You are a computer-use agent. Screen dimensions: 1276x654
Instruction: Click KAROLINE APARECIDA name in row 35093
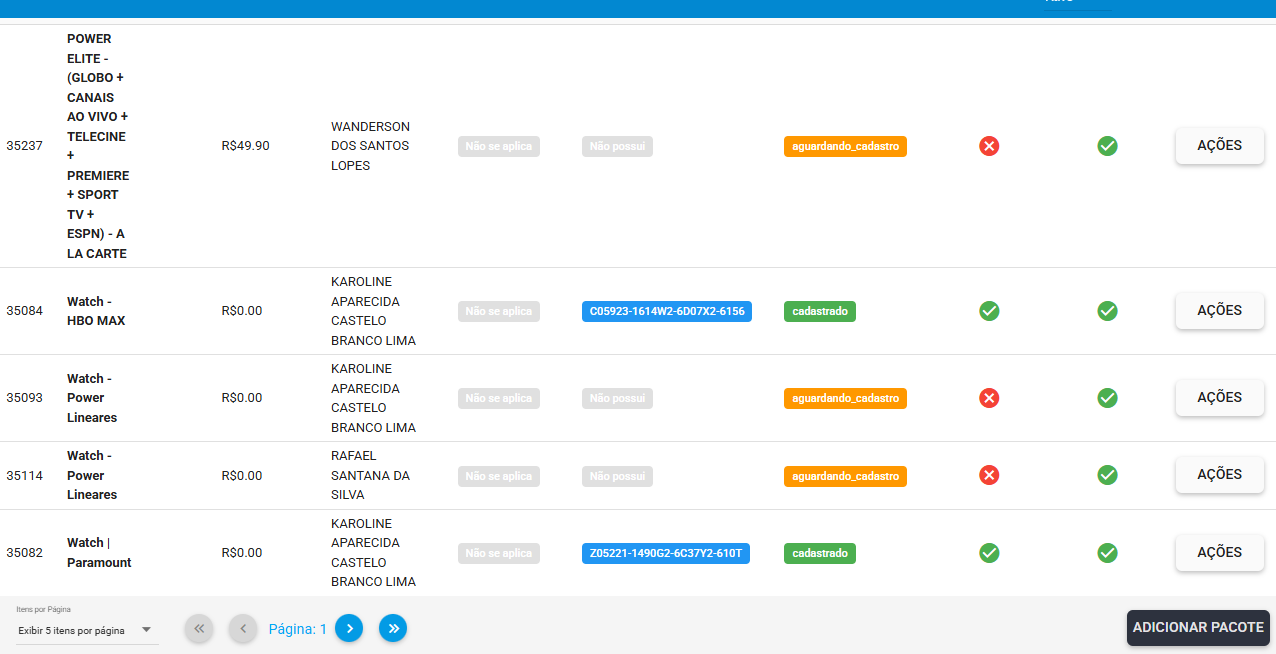(x=373, y=398)
